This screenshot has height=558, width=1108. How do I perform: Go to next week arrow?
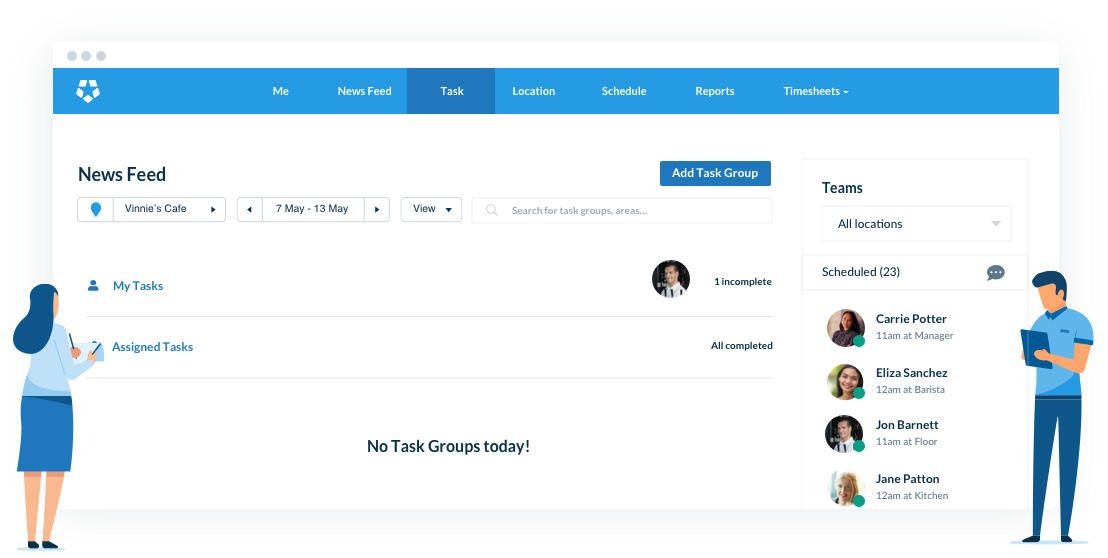click(x=376, y=210)
